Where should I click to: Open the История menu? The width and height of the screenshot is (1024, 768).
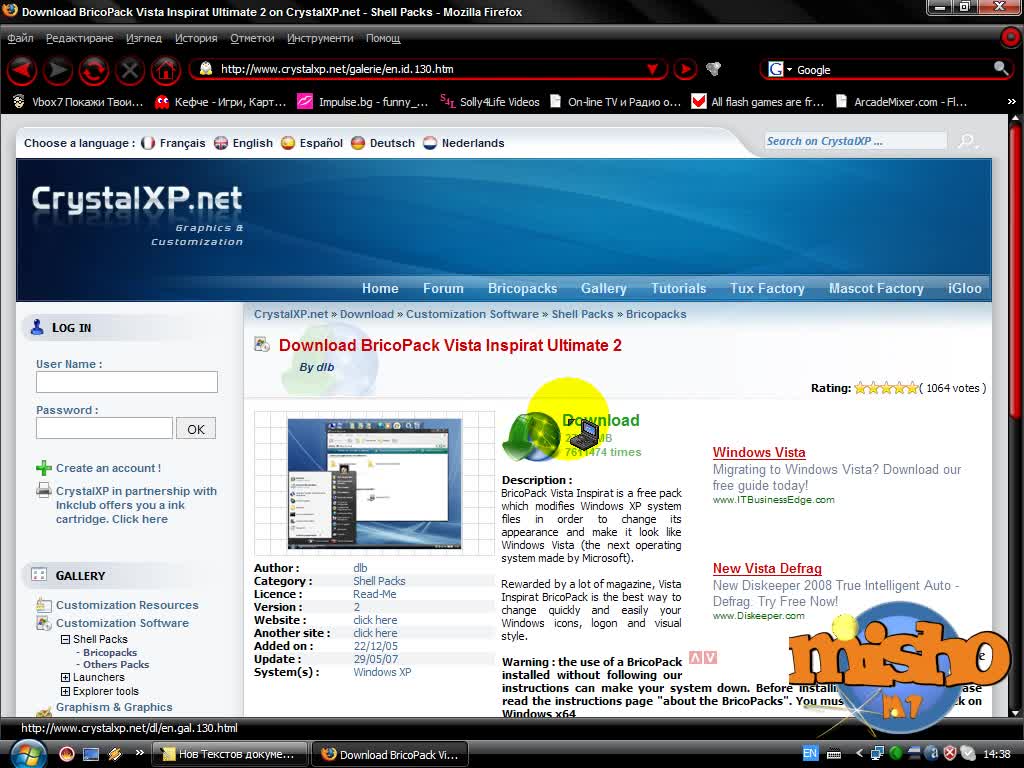pyautogui.click(x=196, y=39)
